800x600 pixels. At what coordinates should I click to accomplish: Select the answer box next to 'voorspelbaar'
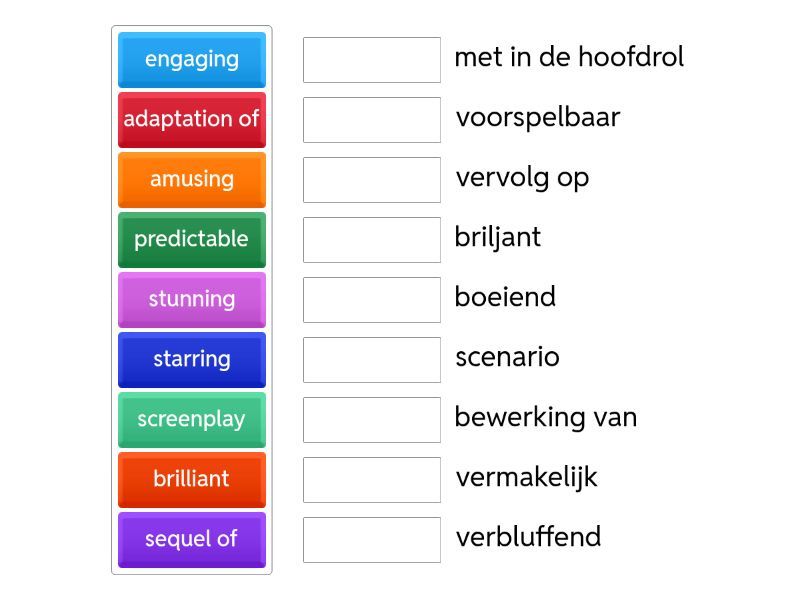tap(372, 120)
